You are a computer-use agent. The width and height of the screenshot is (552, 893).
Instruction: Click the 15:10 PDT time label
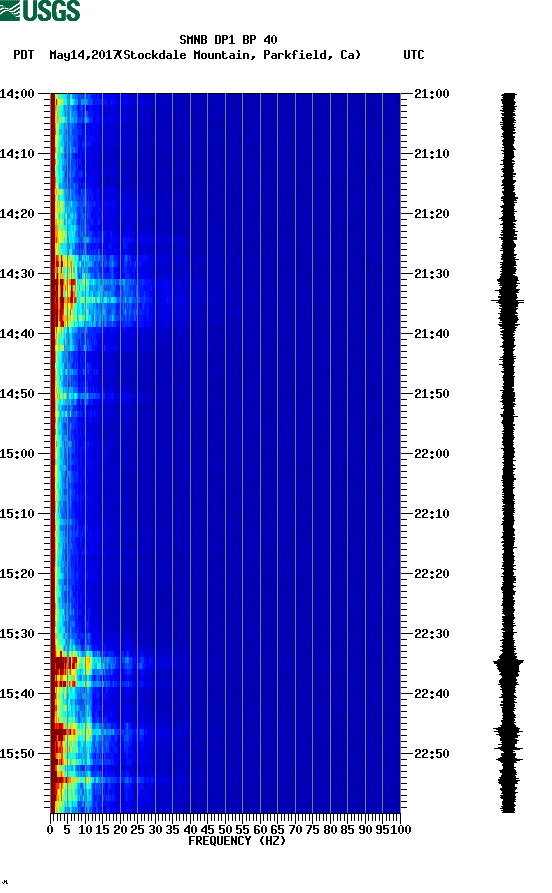pos(17,514)
